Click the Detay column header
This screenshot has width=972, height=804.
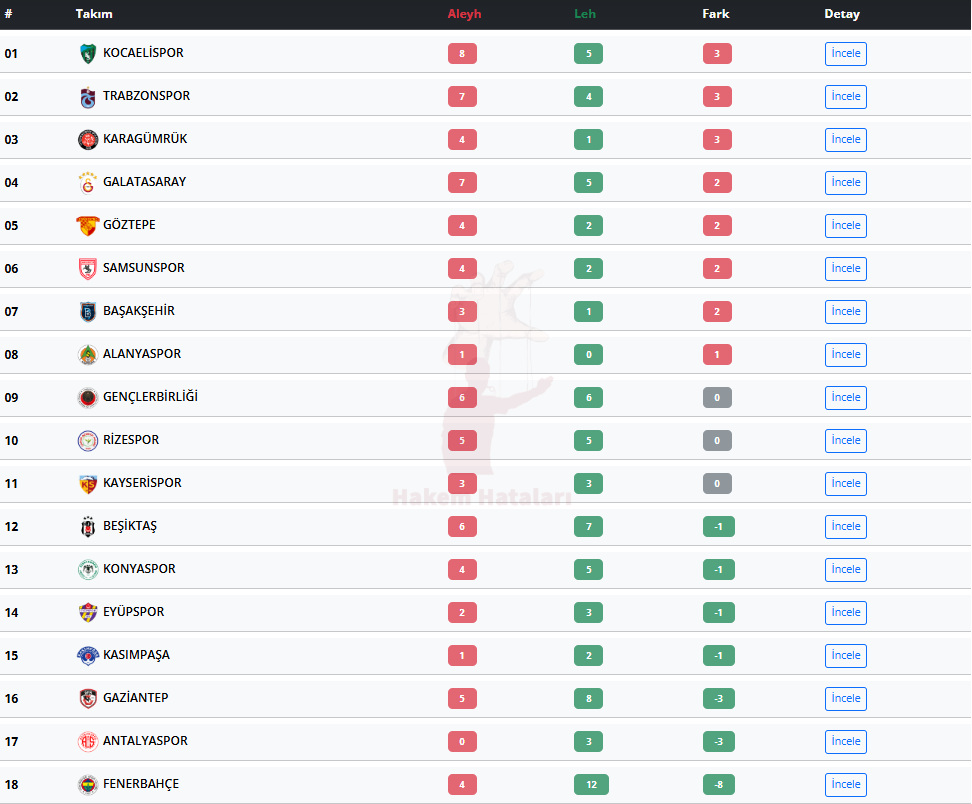click(x=842, y=14)
